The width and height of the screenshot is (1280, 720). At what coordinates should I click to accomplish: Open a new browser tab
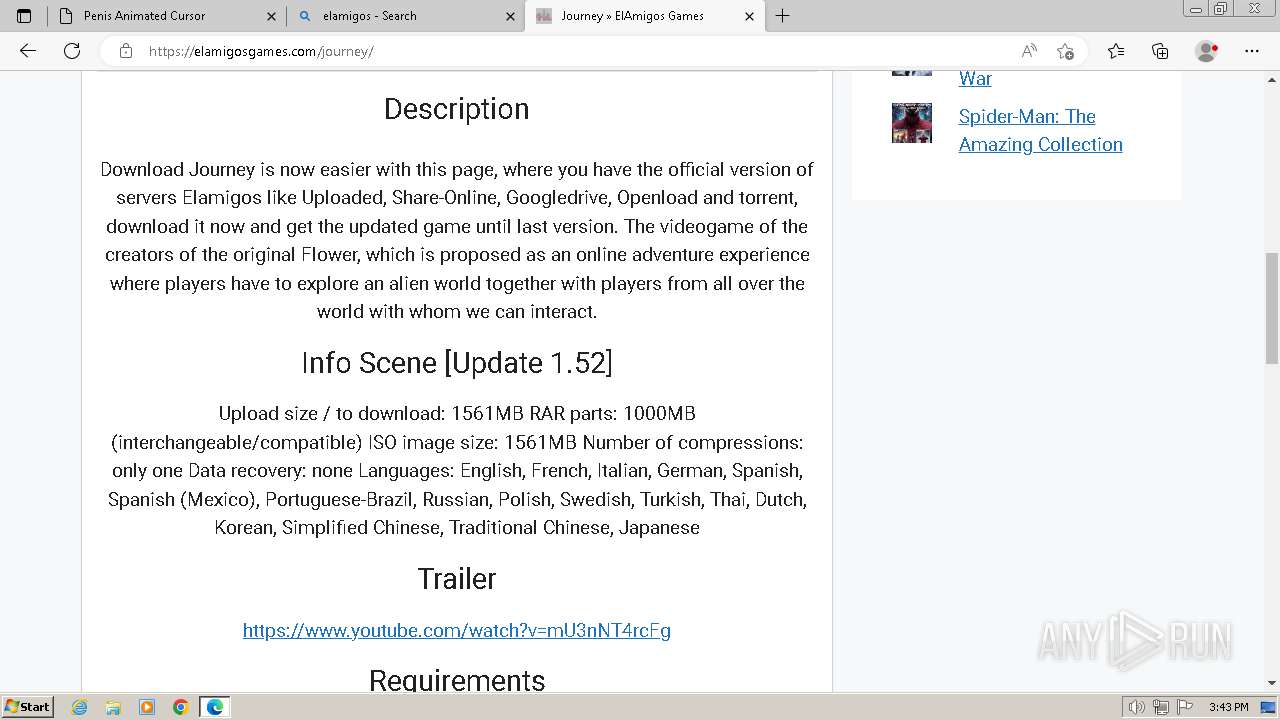(x=782, y=16)
